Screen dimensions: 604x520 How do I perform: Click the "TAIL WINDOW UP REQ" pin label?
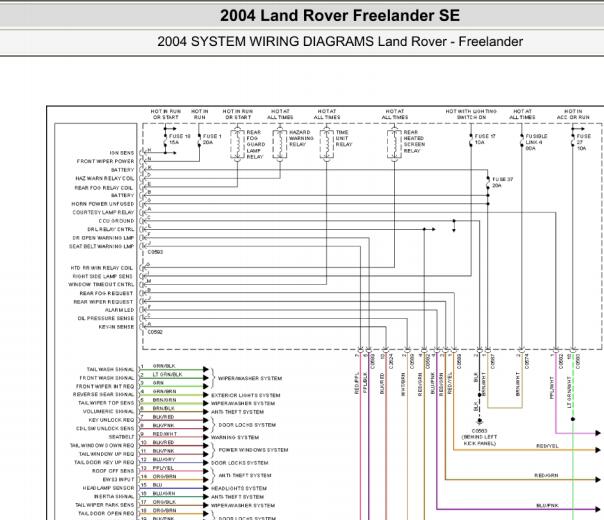[107, 454]
